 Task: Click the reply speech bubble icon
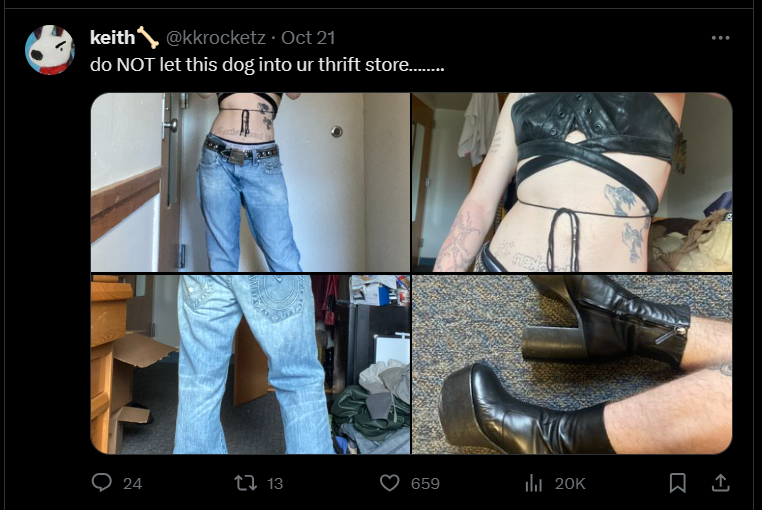102,483
